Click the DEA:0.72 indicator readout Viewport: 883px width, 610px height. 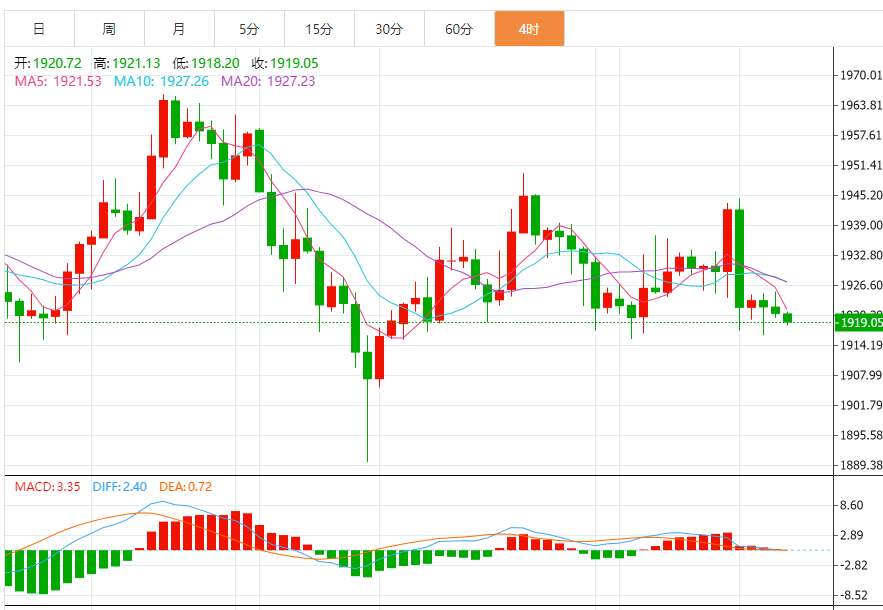(185, 487)
